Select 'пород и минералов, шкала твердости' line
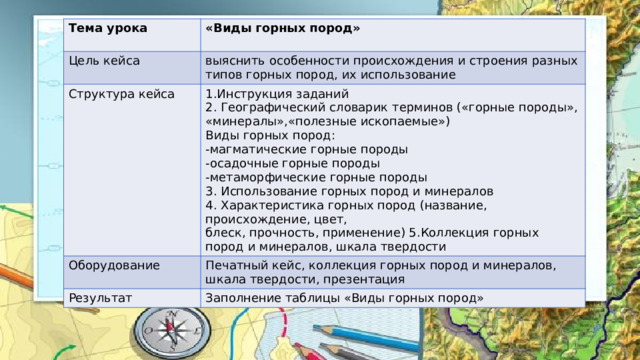640x360 pixels. [326, 247]
